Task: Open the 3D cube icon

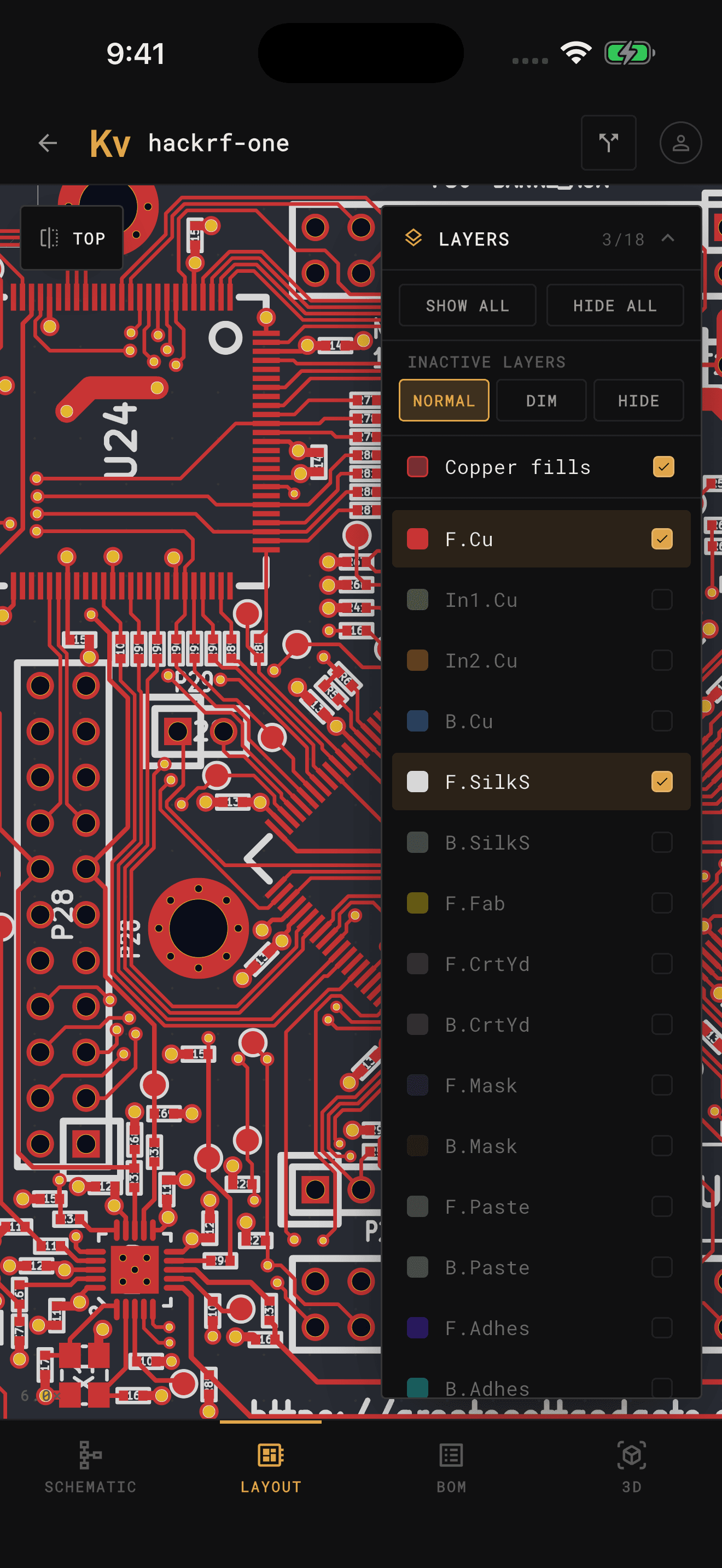Action: [x=631, y=1455]
